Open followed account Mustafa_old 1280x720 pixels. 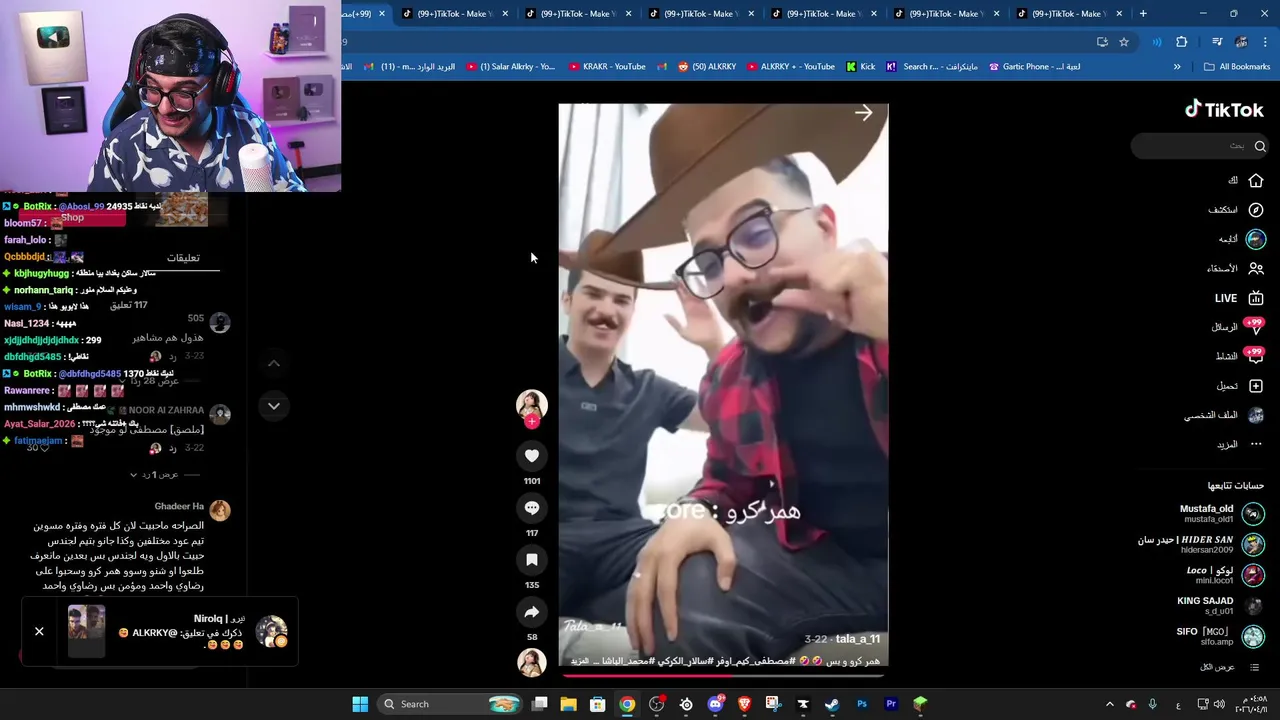click(1221, 514)
